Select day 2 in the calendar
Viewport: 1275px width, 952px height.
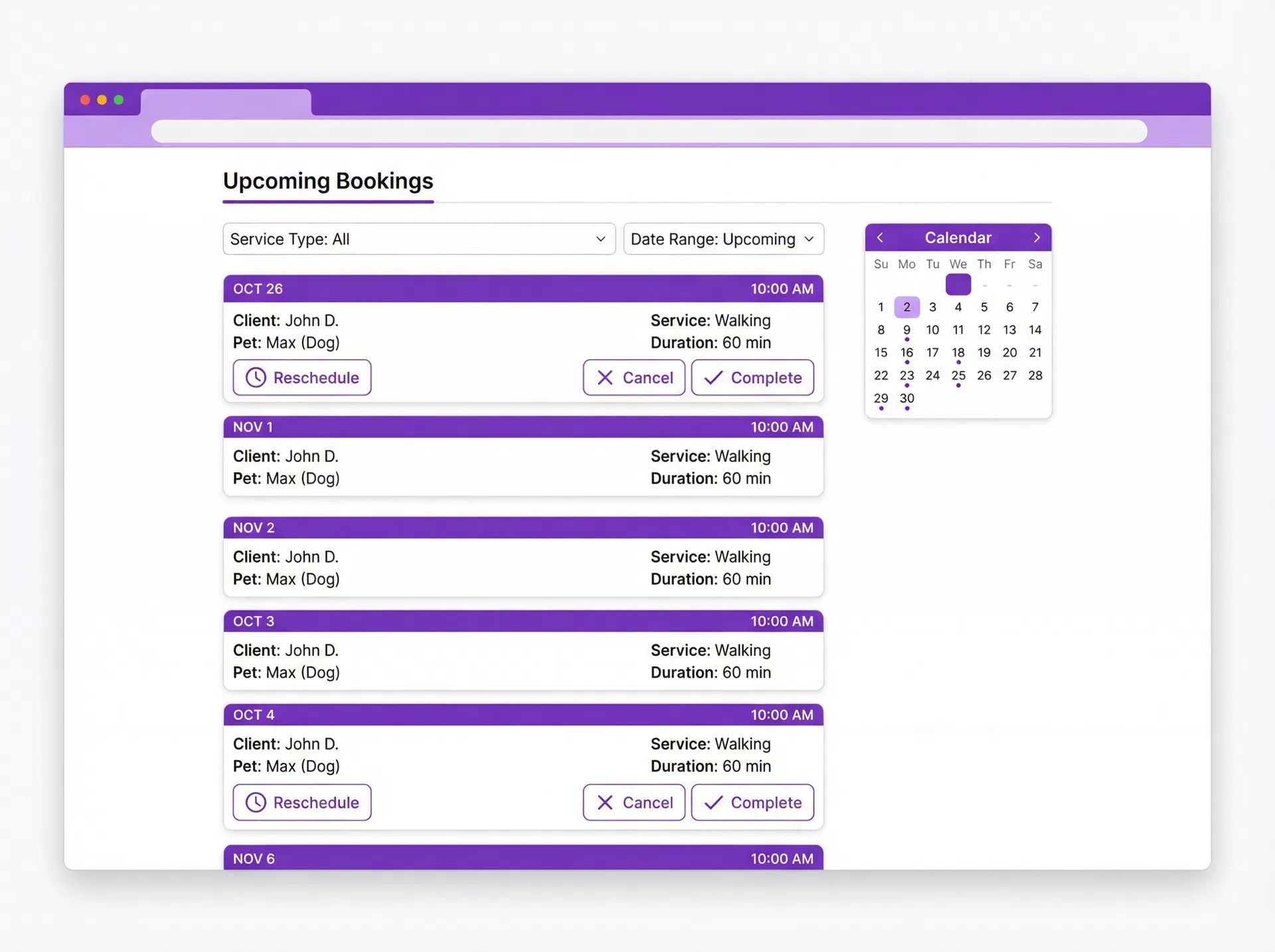(906, 307)
